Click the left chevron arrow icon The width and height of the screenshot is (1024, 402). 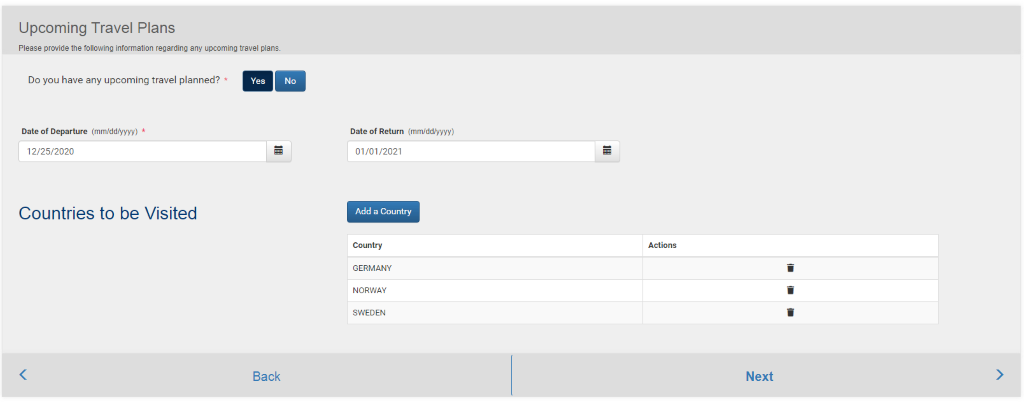[x=23, y=375]
